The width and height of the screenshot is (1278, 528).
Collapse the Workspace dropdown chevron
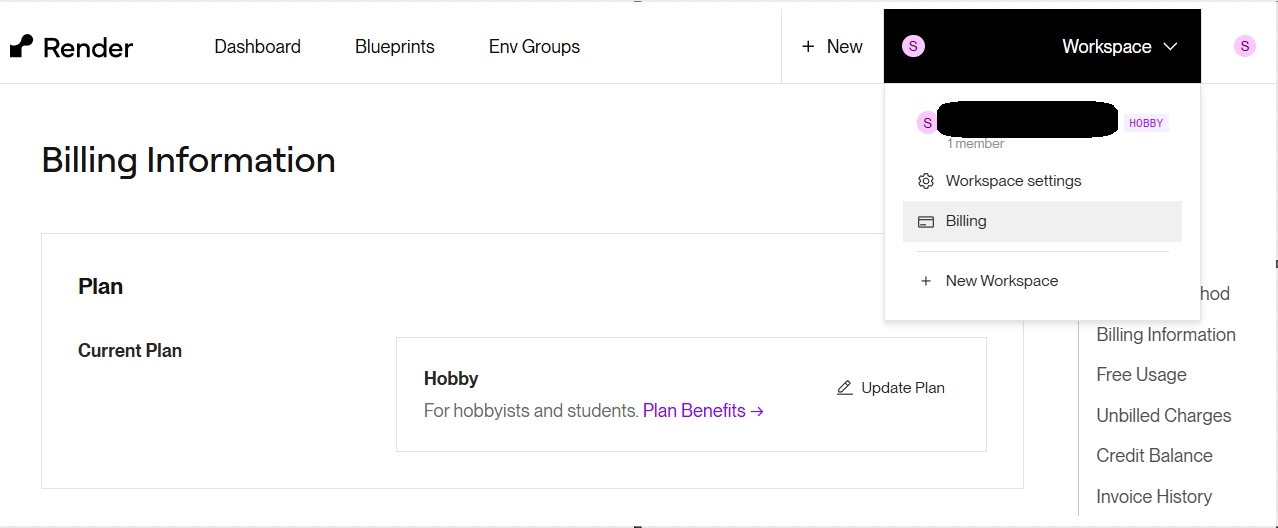pyautogui.click(x=1171, y=47)
